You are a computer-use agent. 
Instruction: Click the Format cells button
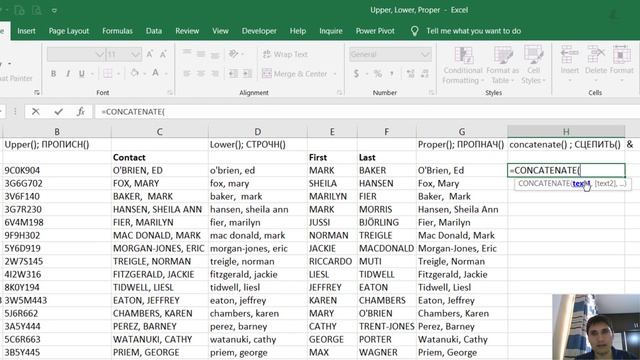click(621, 63)
